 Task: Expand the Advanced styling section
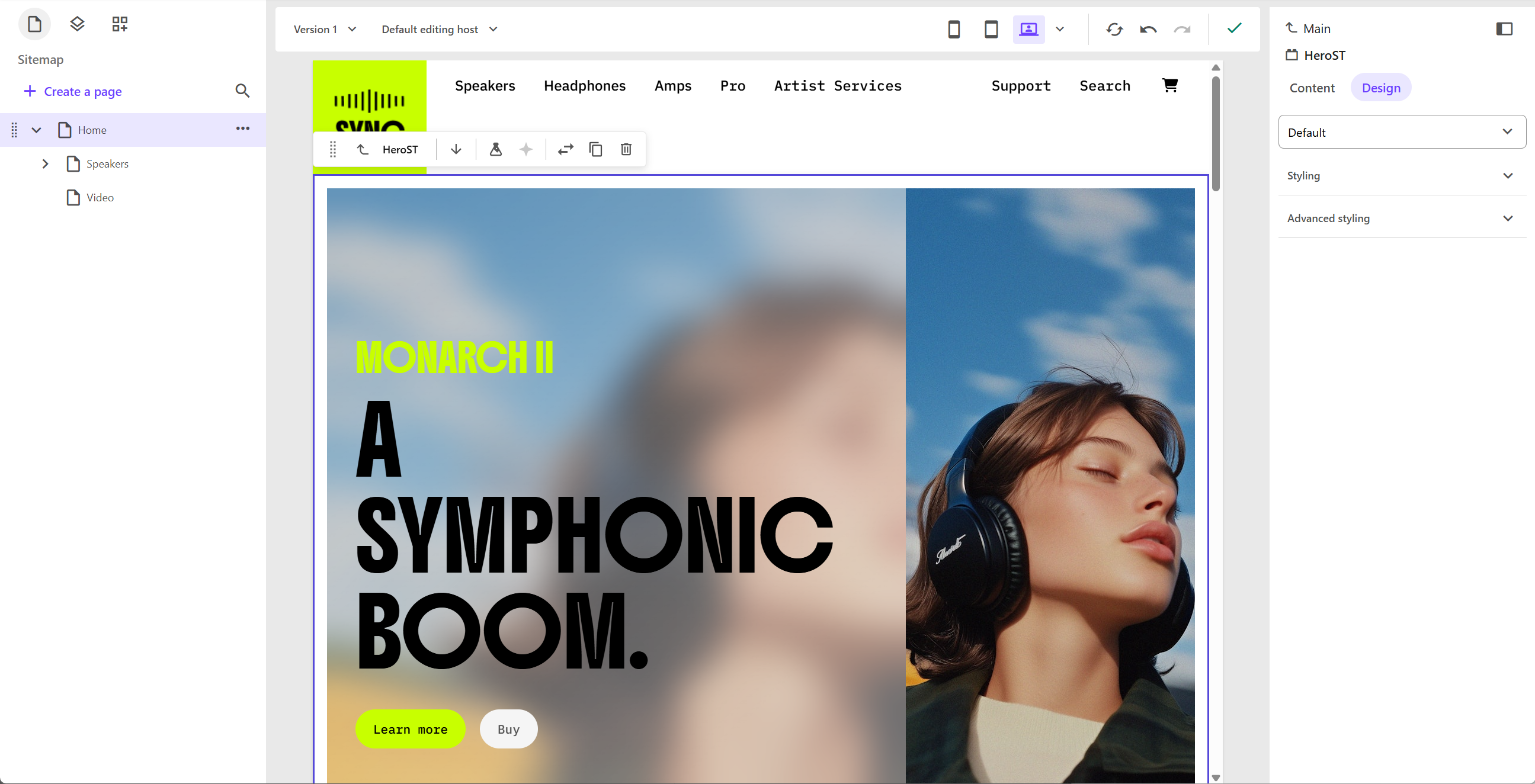tap(1402, 218)
